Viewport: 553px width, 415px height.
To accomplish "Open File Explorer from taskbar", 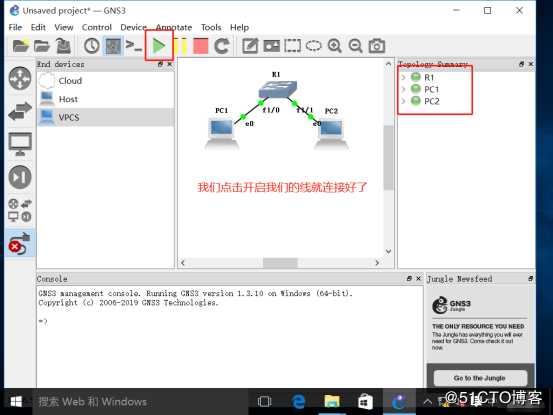I will click(x=332, y=402).
